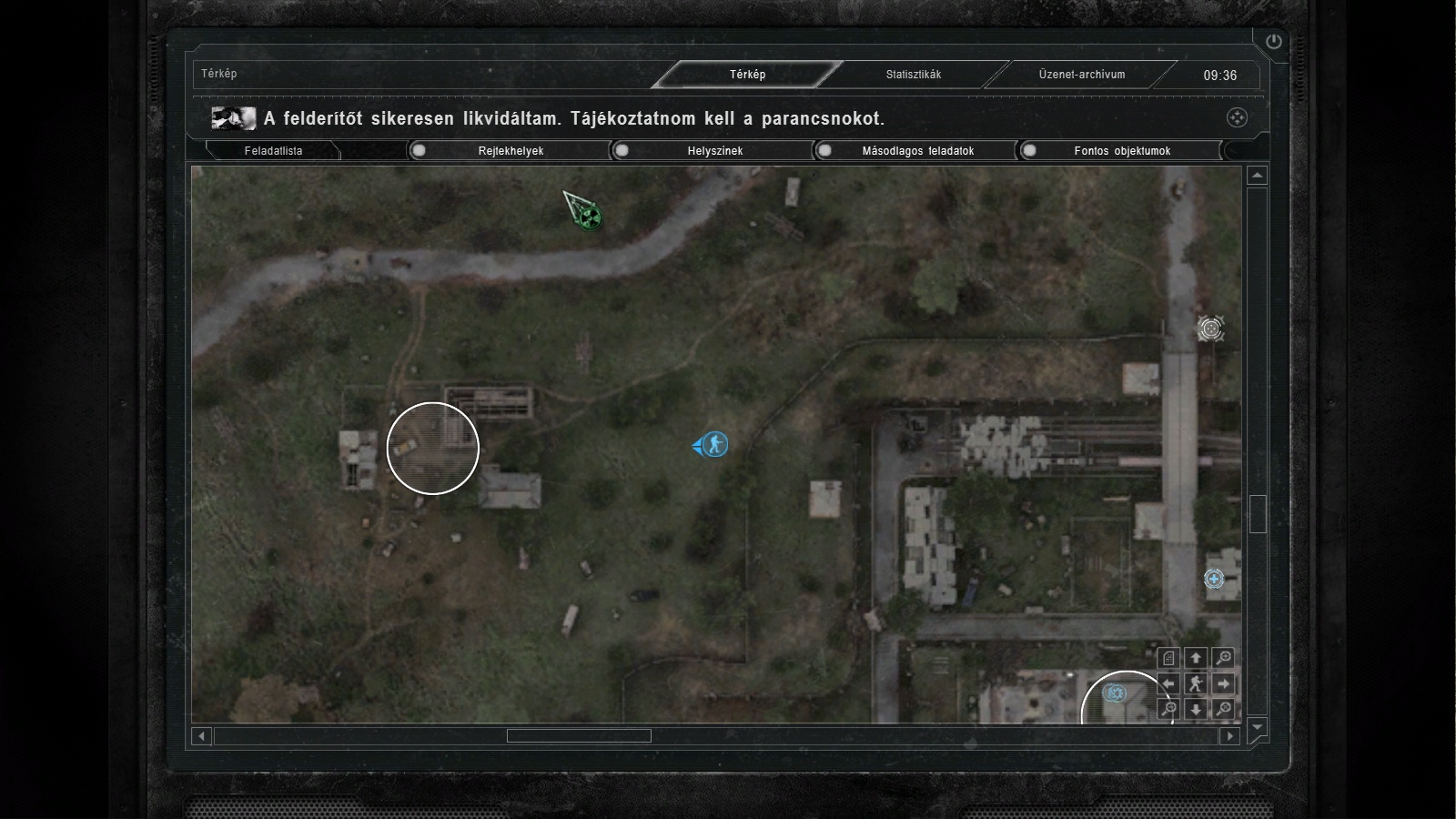Click the vertical scrollbar up arrow
This screenshot has width=1456, height=819.
click(x=1257, y=175)
